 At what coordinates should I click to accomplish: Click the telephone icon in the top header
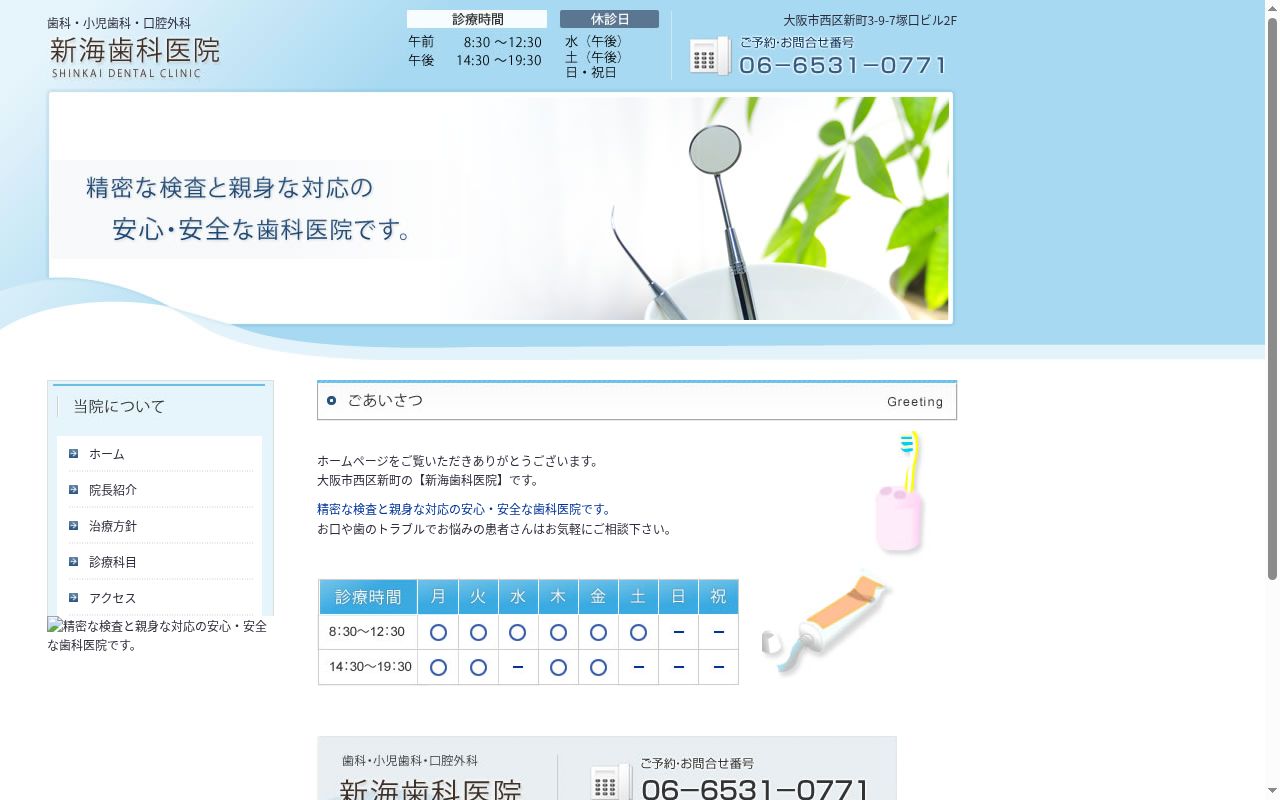(x=710, y=56)
